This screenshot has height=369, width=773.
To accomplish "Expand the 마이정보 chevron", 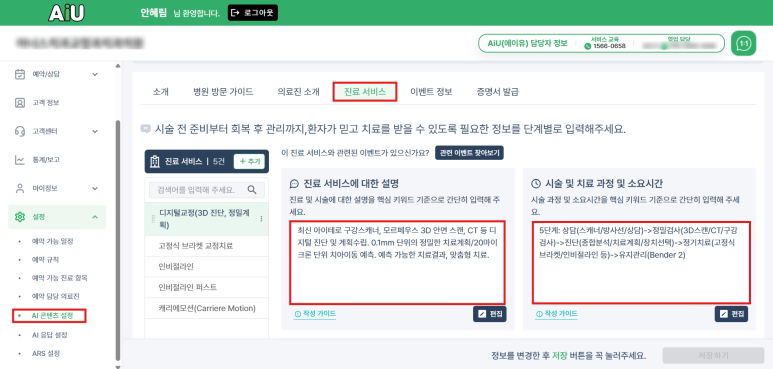I will tap(95, 188).
